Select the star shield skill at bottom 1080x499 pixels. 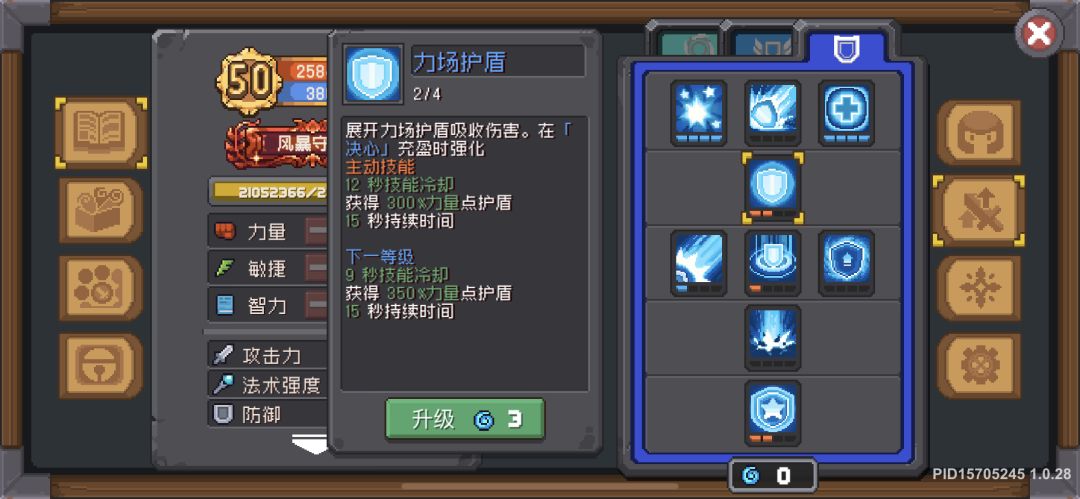tap(772, 413)
